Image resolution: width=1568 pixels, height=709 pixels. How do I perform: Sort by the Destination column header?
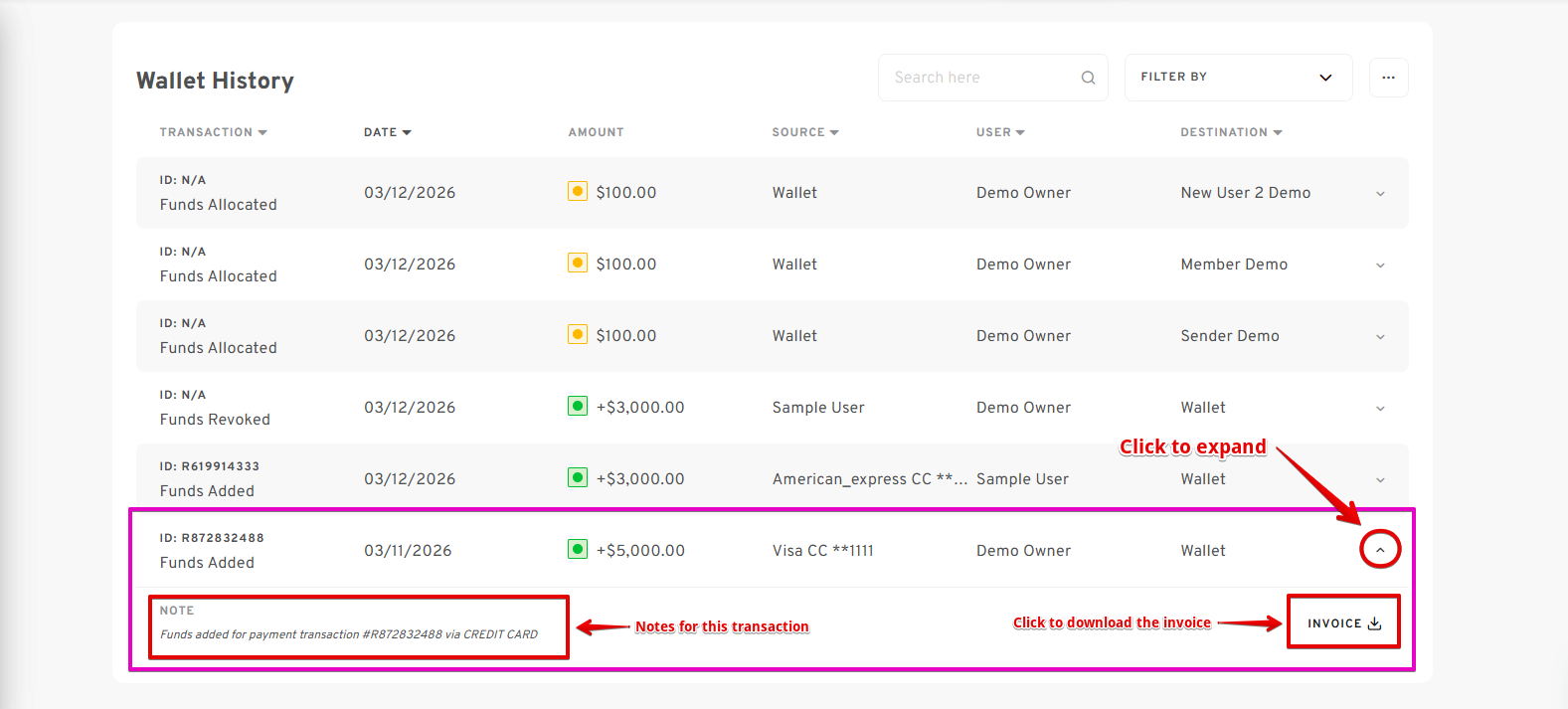click(1231, 132)
